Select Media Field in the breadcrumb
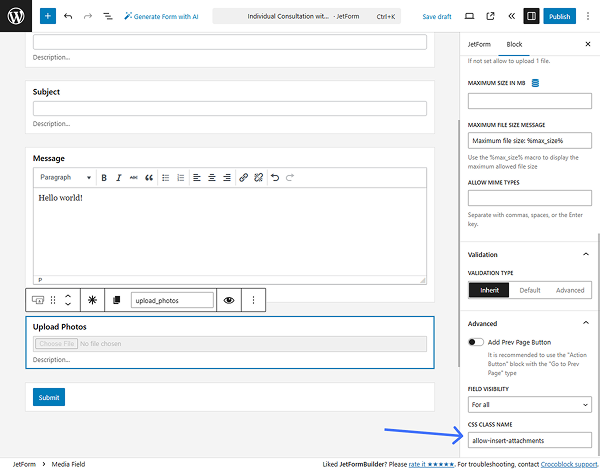The height and width of the screenshot is (470, 600). [68, 464]
